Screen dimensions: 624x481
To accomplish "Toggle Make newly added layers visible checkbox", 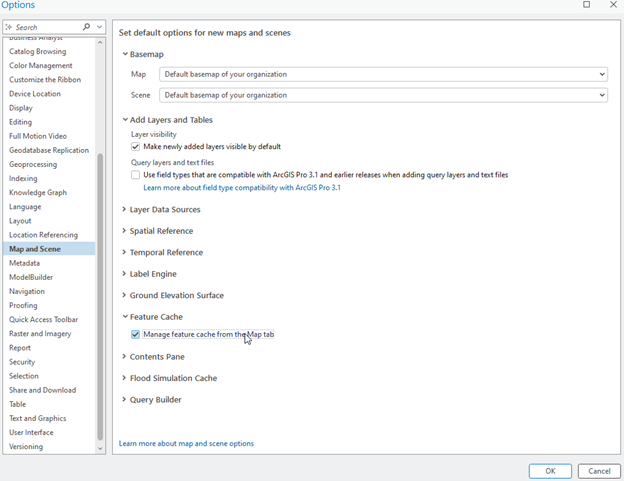I will tap(135, 146).
